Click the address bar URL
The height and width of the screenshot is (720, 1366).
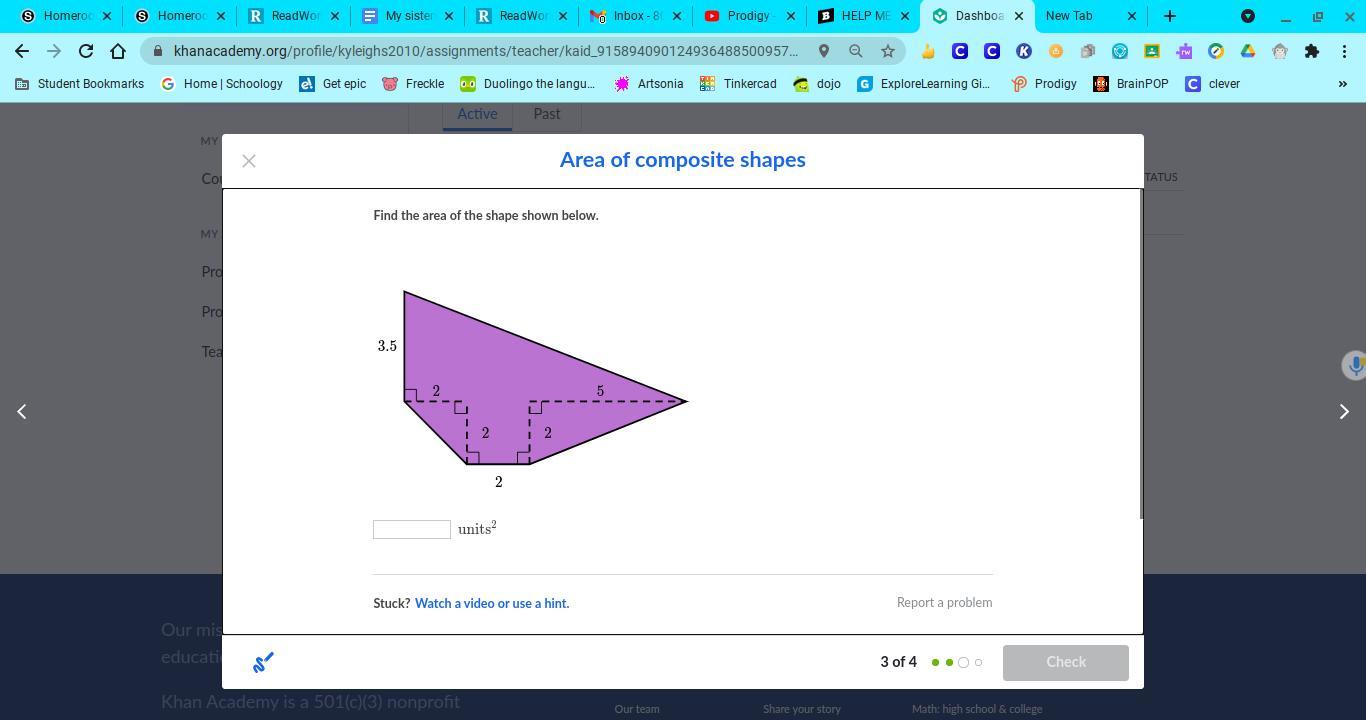pos(486,51)
